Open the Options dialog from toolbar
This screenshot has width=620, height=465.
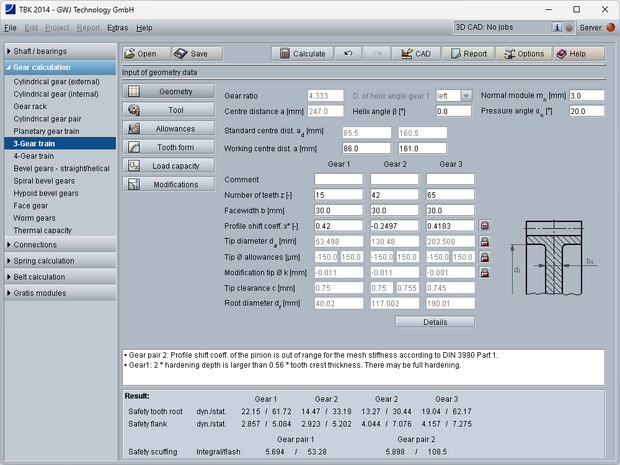click(x=525, y=54)
